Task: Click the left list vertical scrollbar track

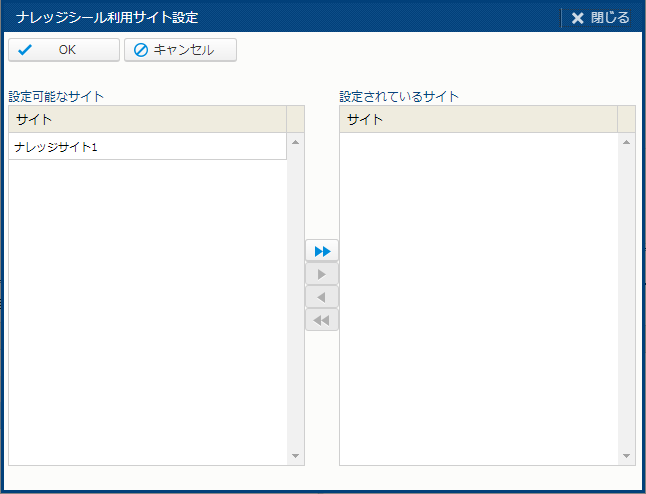Action: pos(295,300)
